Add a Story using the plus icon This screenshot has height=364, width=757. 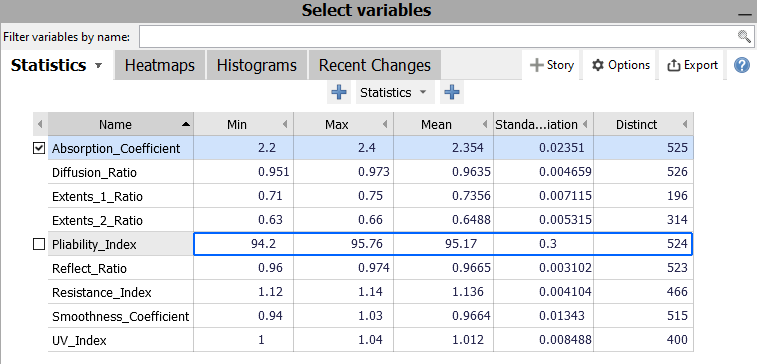[536, 65]
